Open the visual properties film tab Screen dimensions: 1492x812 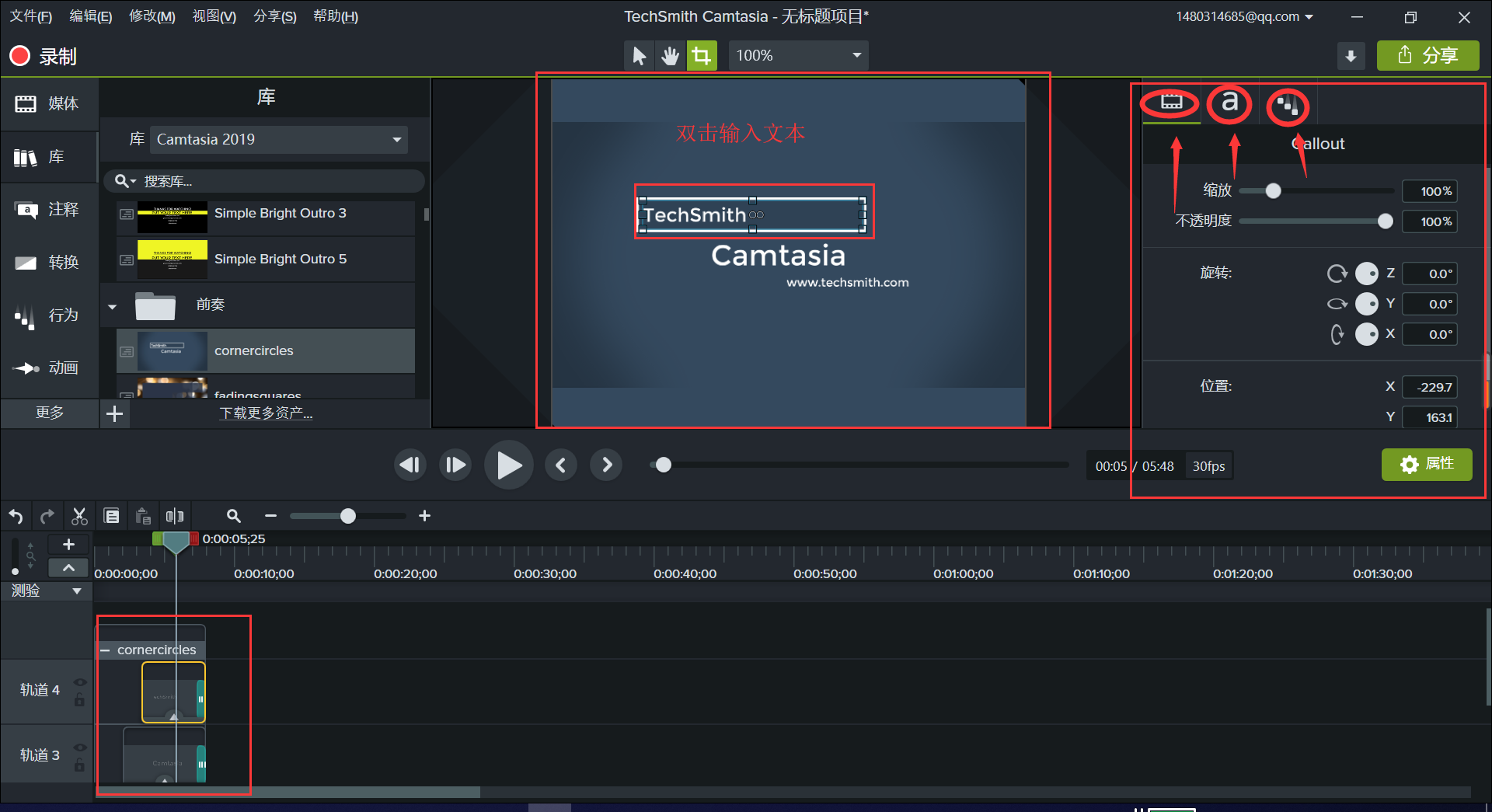coord(1171,103)
